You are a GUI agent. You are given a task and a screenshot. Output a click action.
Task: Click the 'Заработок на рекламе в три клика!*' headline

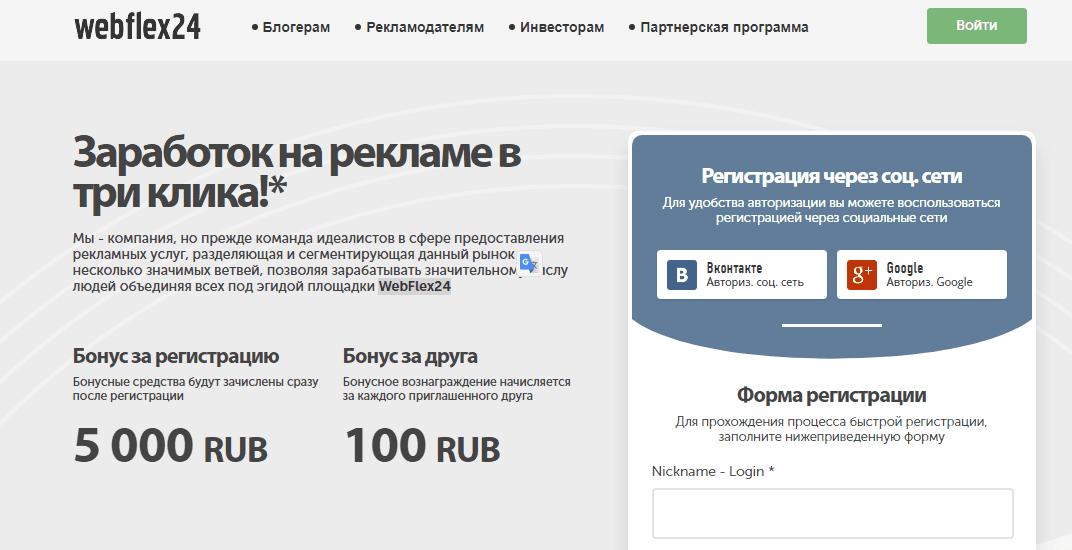pos(297,172)
